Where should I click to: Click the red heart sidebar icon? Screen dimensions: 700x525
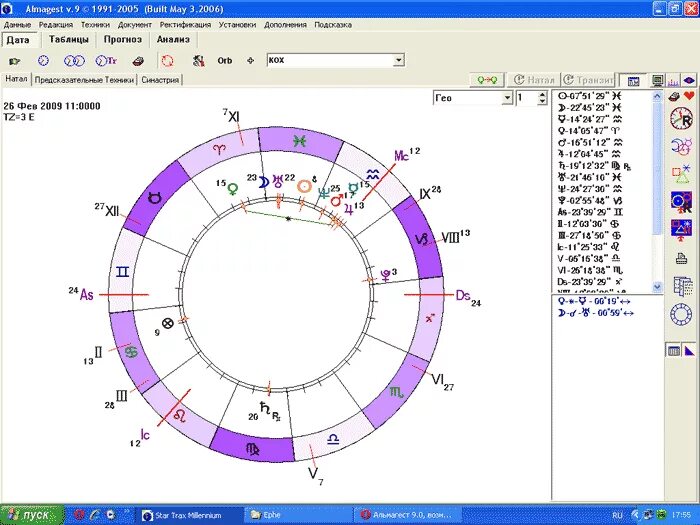click(x=690, y=96)
